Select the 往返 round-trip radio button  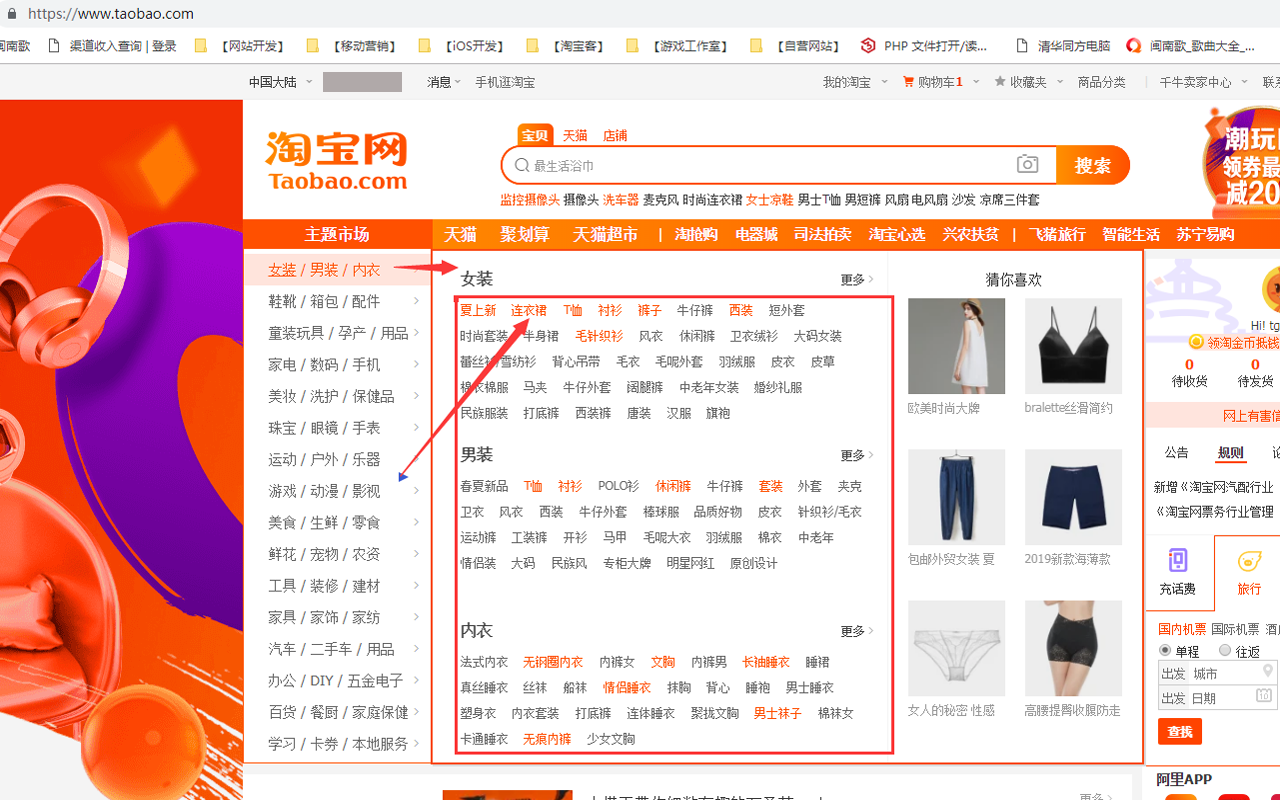pyautogui.click(x=1225, y=650)
